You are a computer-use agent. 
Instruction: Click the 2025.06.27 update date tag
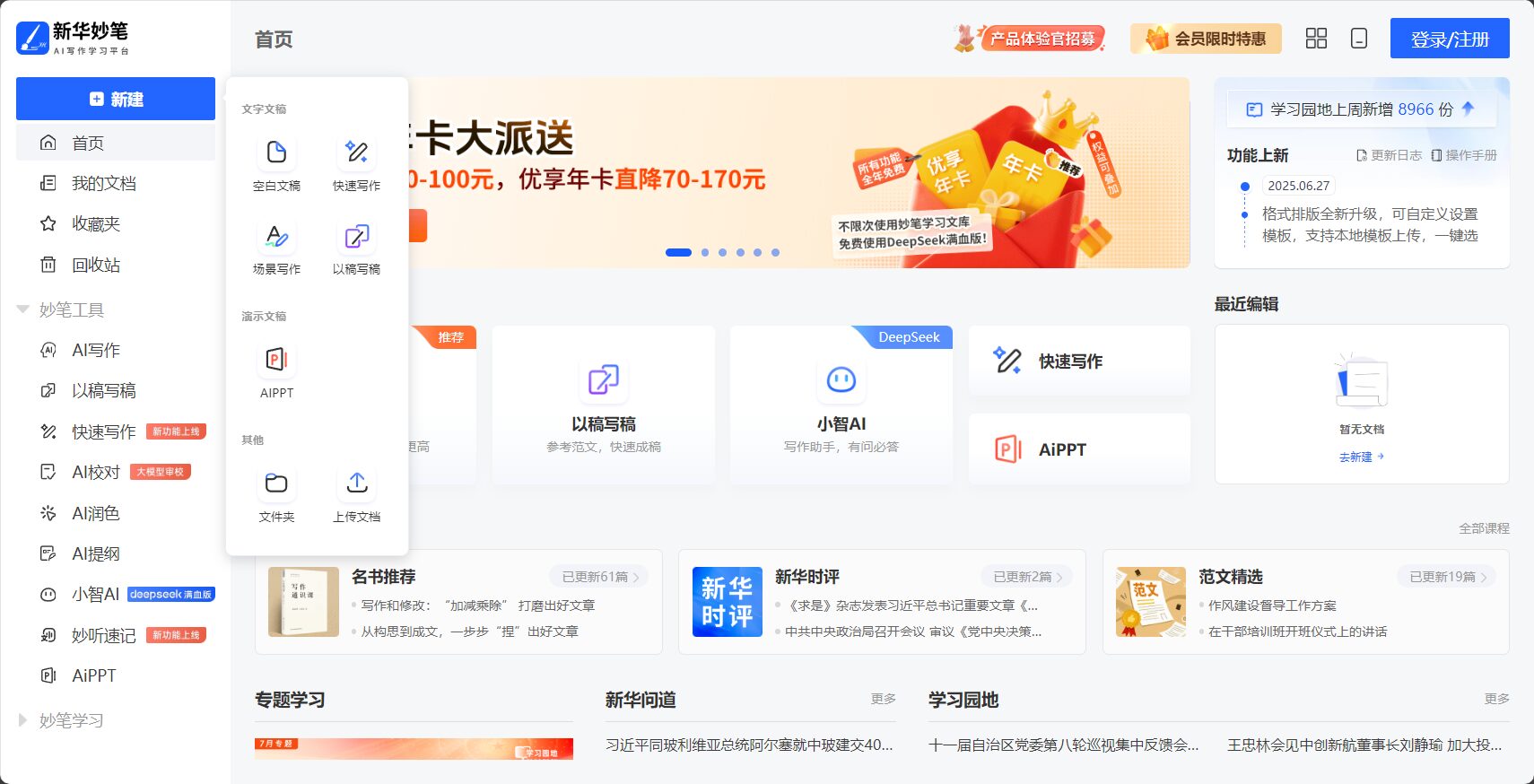coord(1298,186)
